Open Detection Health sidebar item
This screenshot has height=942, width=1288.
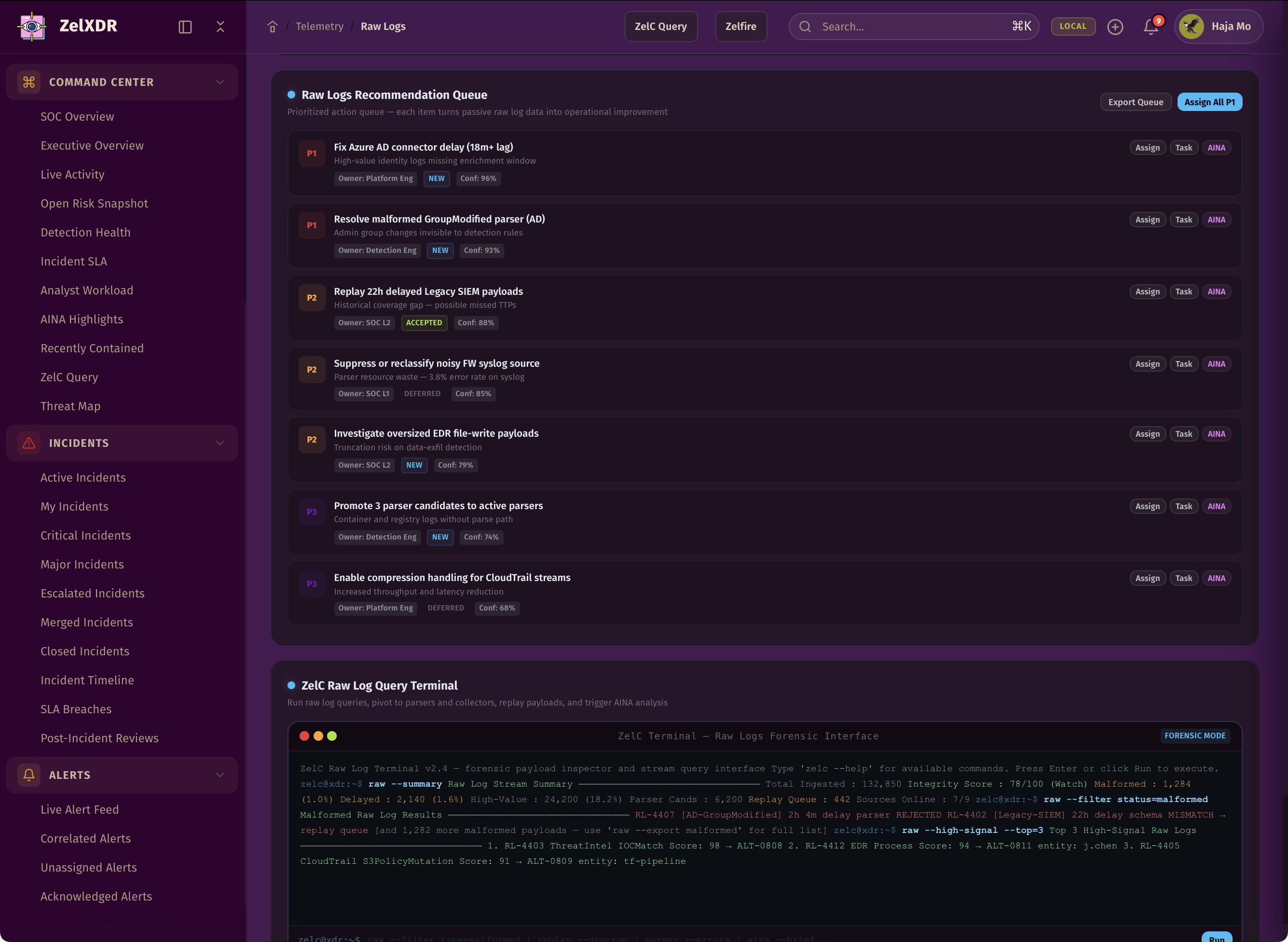[85, 233]
